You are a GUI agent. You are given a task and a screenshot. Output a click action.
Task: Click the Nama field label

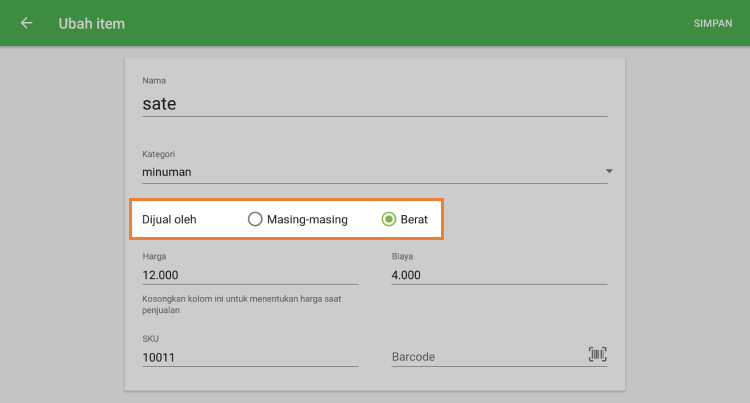154,80
